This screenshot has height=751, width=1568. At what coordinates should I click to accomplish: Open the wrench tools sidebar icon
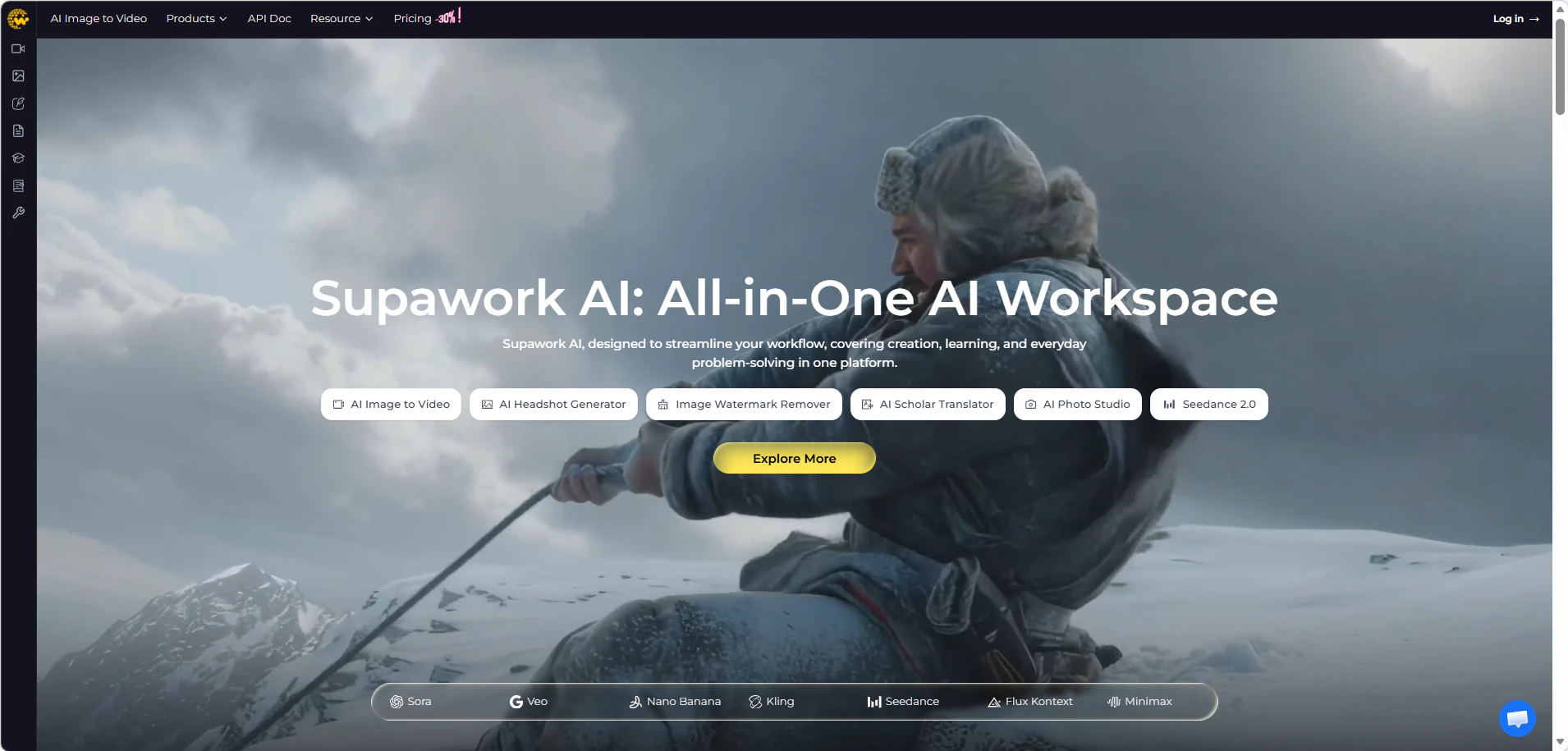tap(18, 213)
